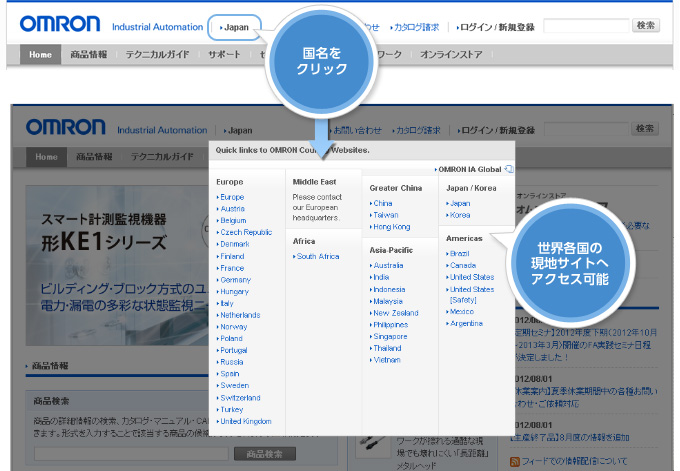Select Finland in the Europe list
680x471 pixels.
[230, 256]
